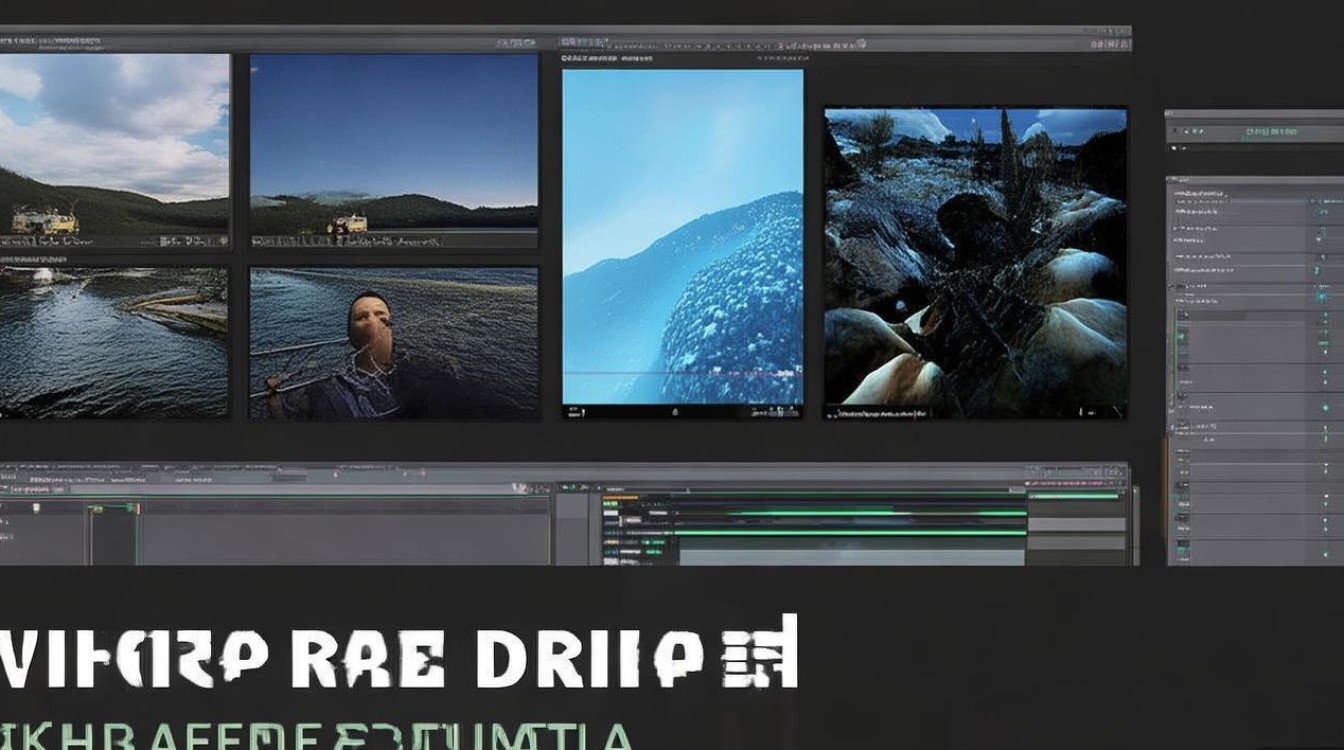Open the clear blue sky hills thumbnail
The height and width of the screenshot is (750, 1344).
click(x=394, y=151)
